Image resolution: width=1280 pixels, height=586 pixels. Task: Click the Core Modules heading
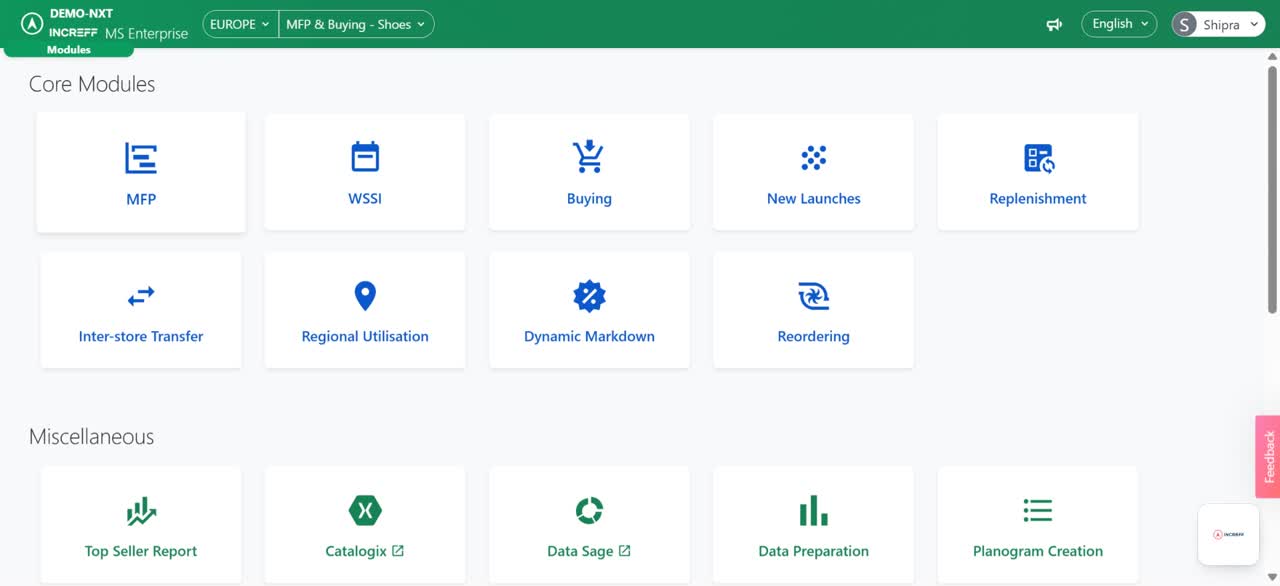(x=92, y=84)
